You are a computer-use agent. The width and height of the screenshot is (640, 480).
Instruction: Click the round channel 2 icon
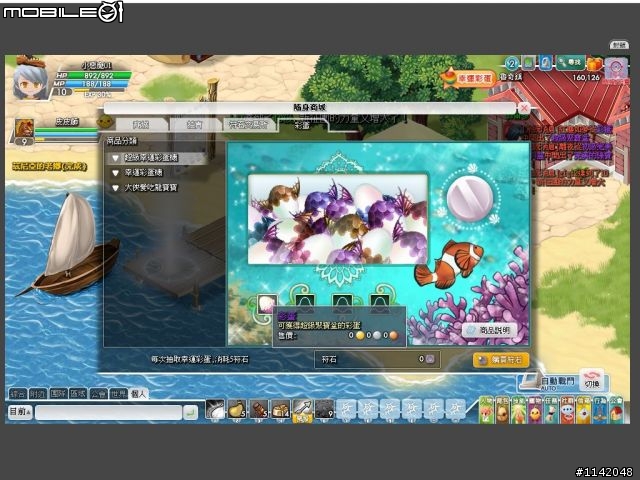coord(512,63)
